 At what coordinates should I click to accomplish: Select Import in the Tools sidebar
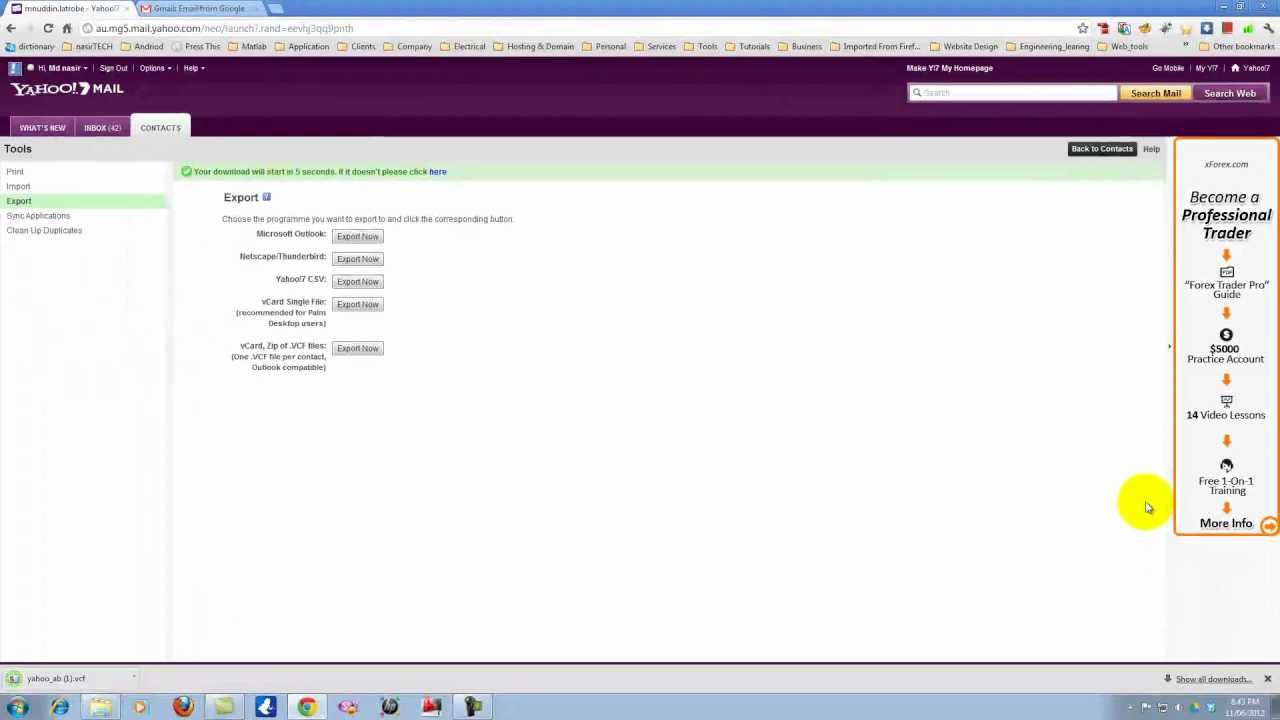coord(18,186)
